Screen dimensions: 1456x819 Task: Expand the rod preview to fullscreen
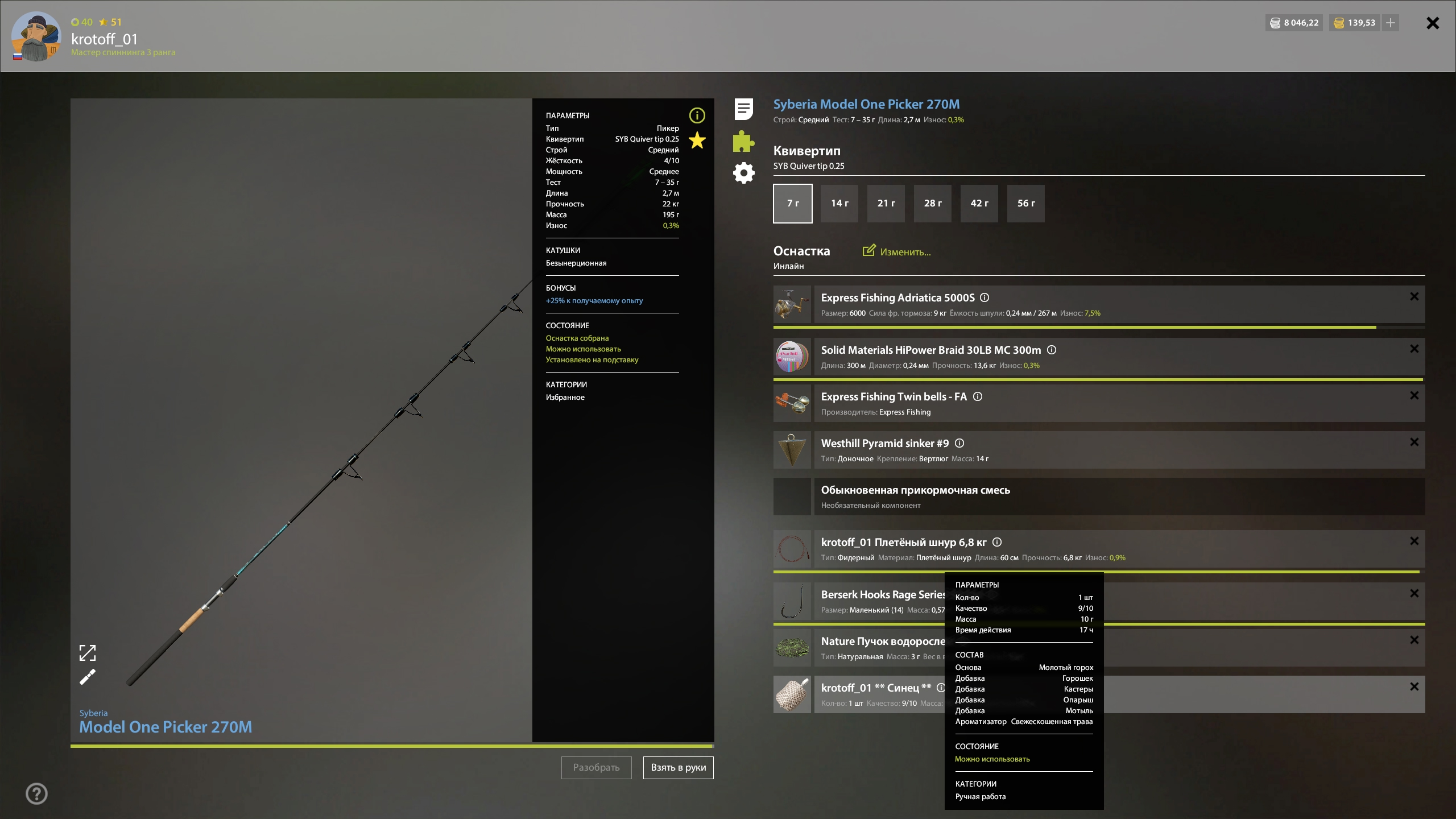(x=88, y=653)
